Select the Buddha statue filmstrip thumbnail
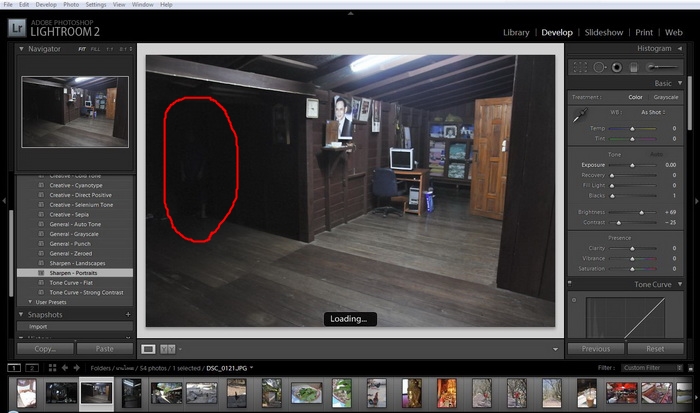Screen dimensions: 700x413 pos(412,393)
